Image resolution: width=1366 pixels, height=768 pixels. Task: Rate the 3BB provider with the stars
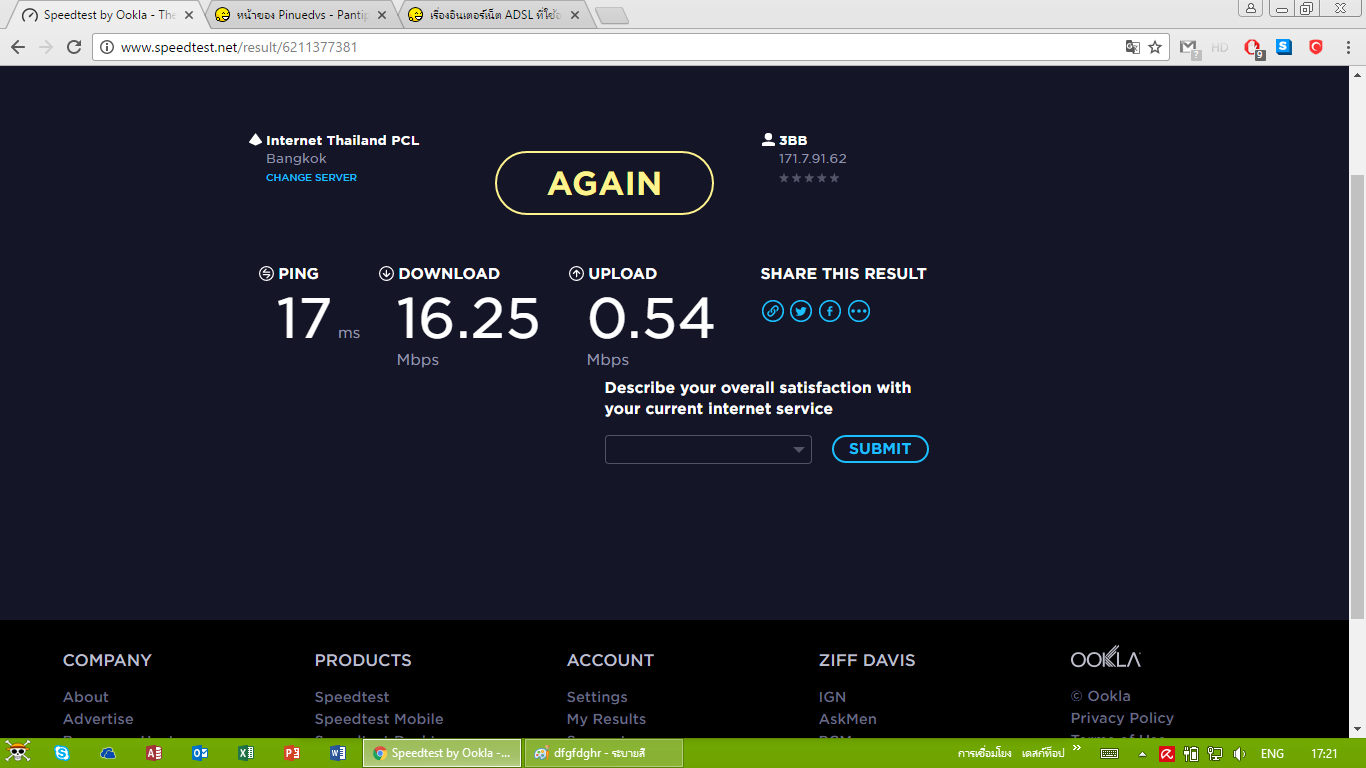tap(809, 178)
